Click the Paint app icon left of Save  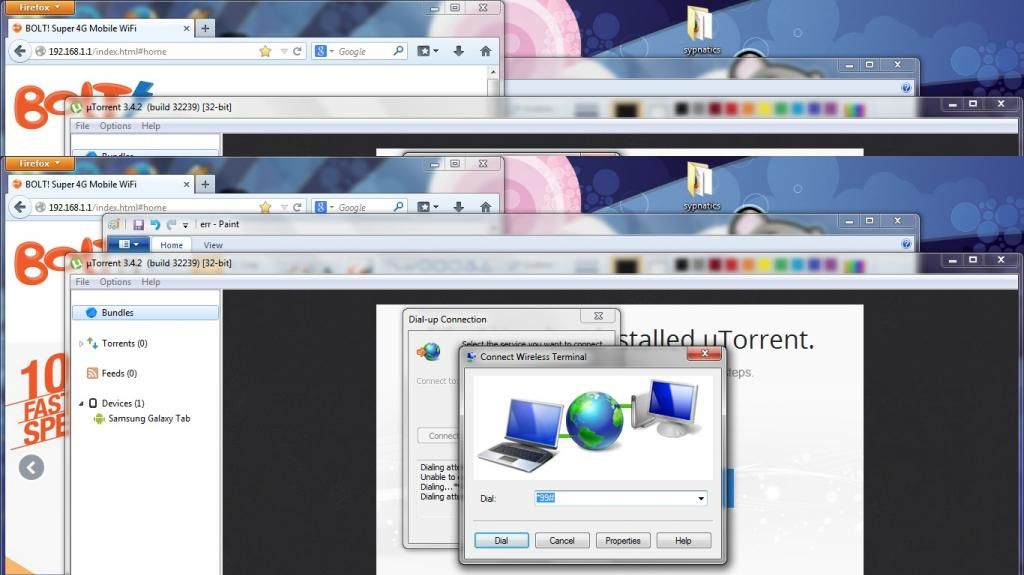pos(114,224)
